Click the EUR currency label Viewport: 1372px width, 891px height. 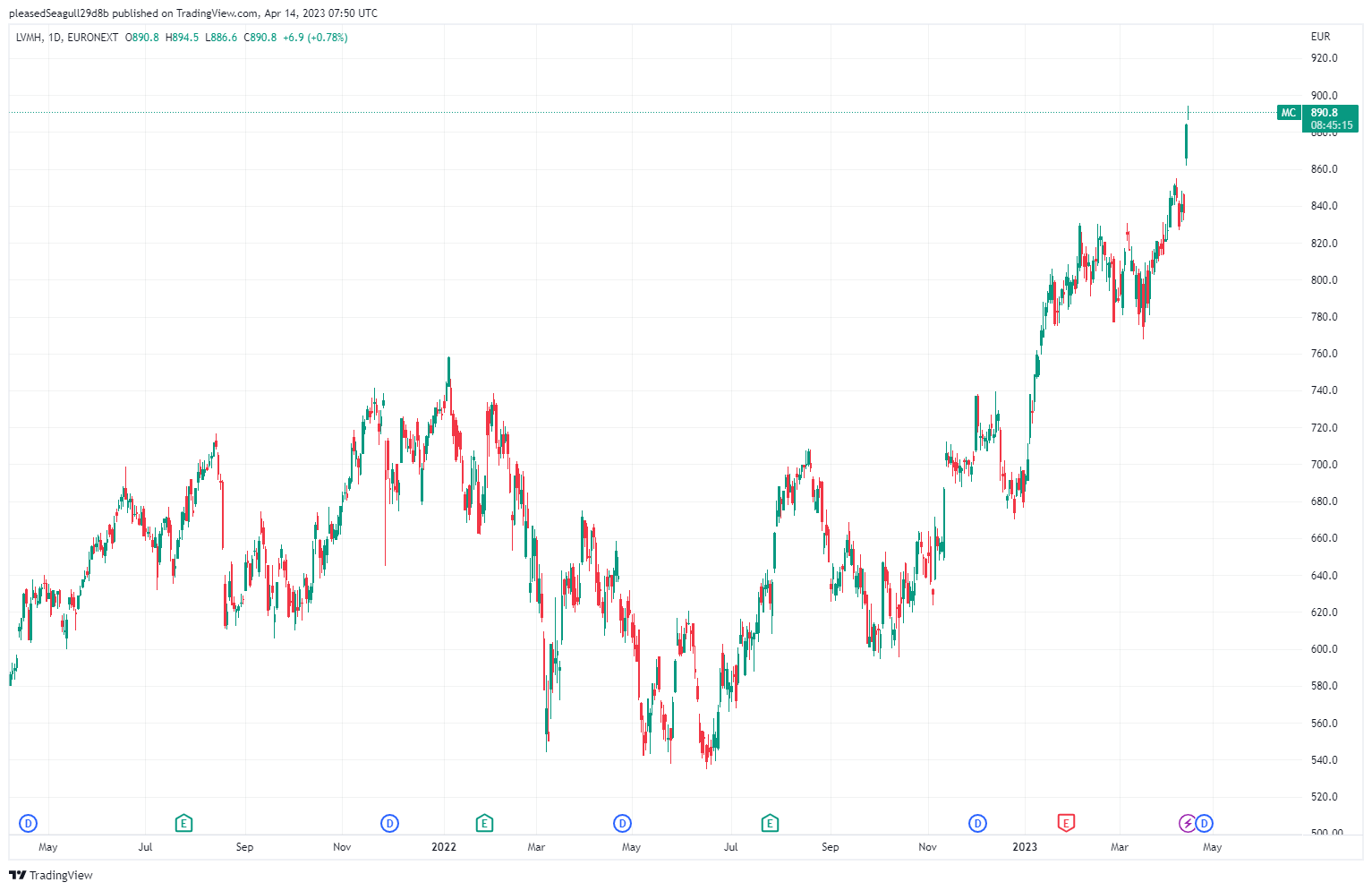pyautogui.click(x=1320, y=37)
